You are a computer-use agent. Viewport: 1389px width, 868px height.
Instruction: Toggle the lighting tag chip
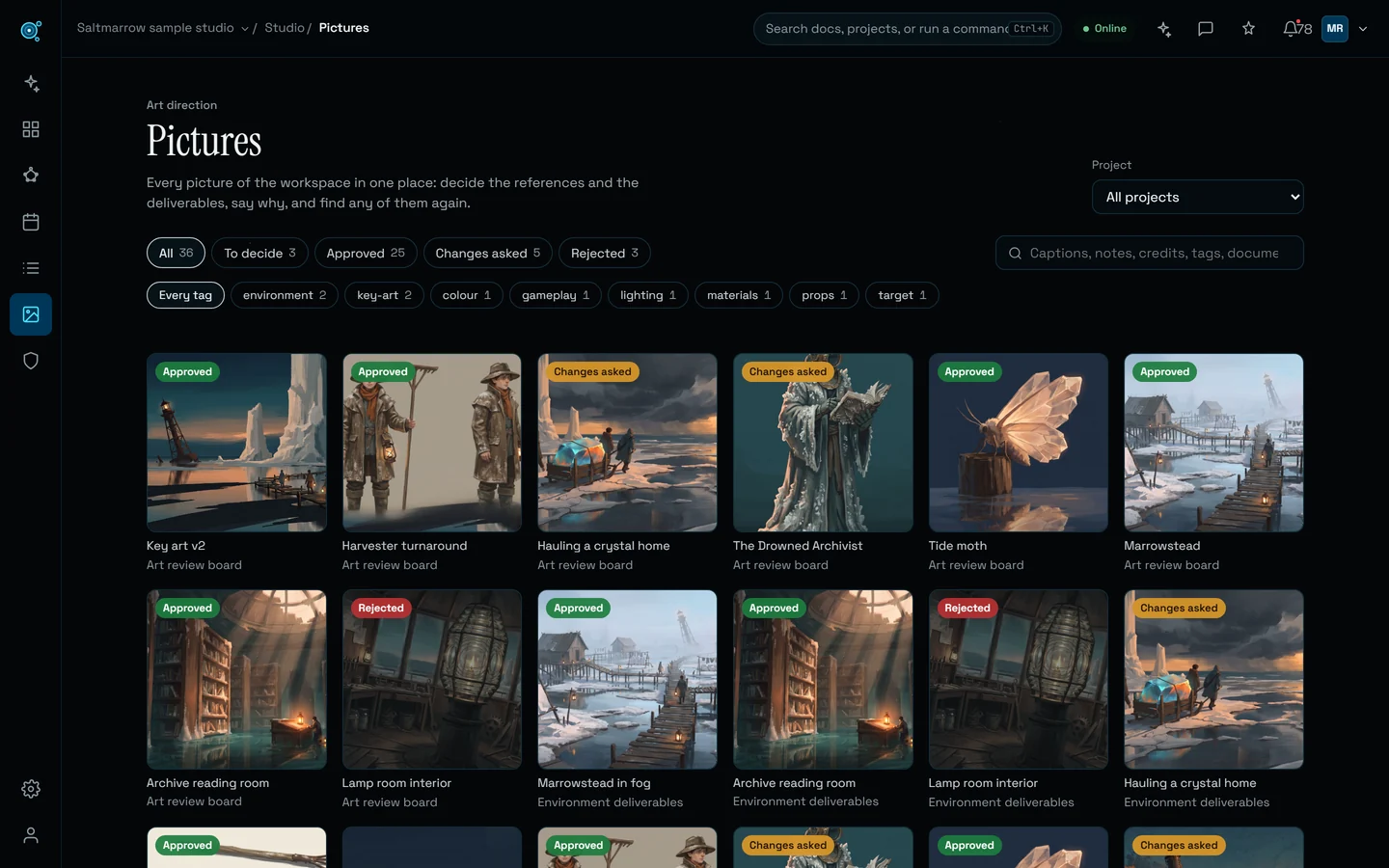point(648,295)
